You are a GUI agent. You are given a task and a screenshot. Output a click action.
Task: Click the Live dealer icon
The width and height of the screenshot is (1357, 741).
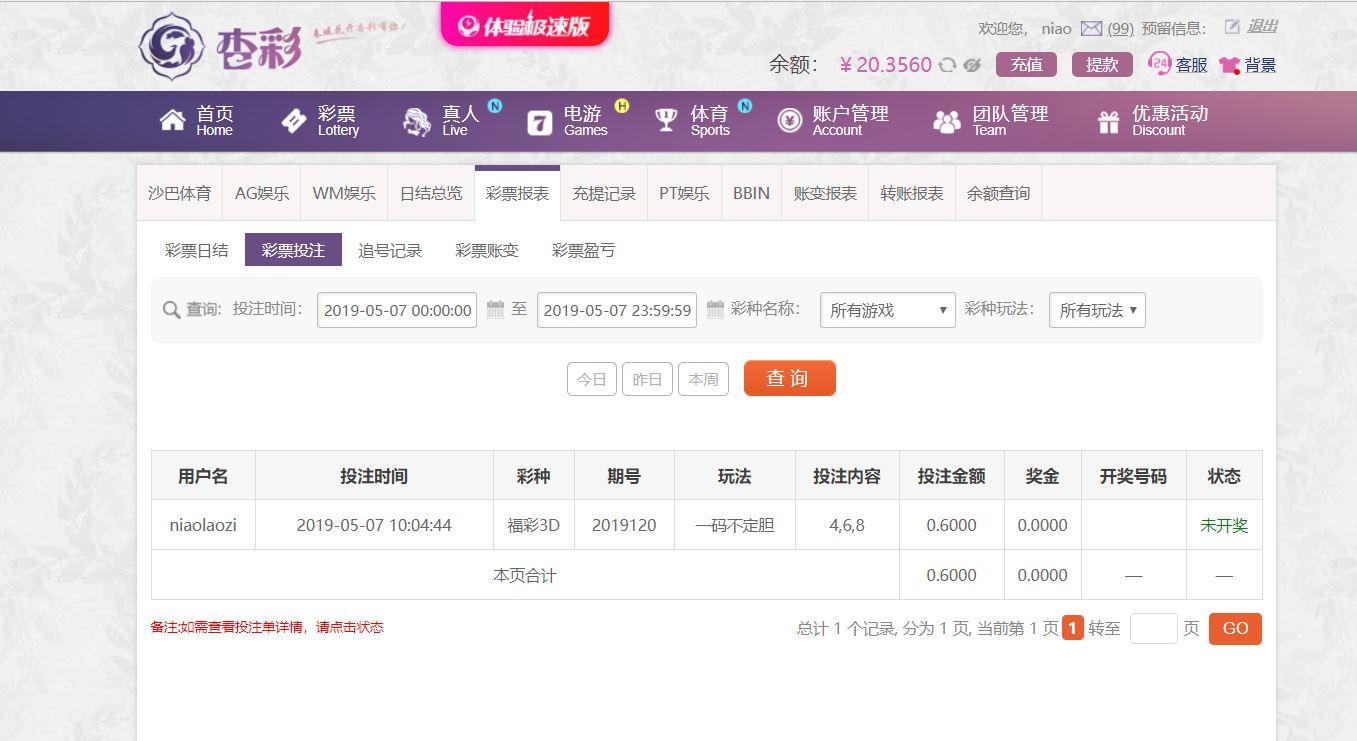417,121
